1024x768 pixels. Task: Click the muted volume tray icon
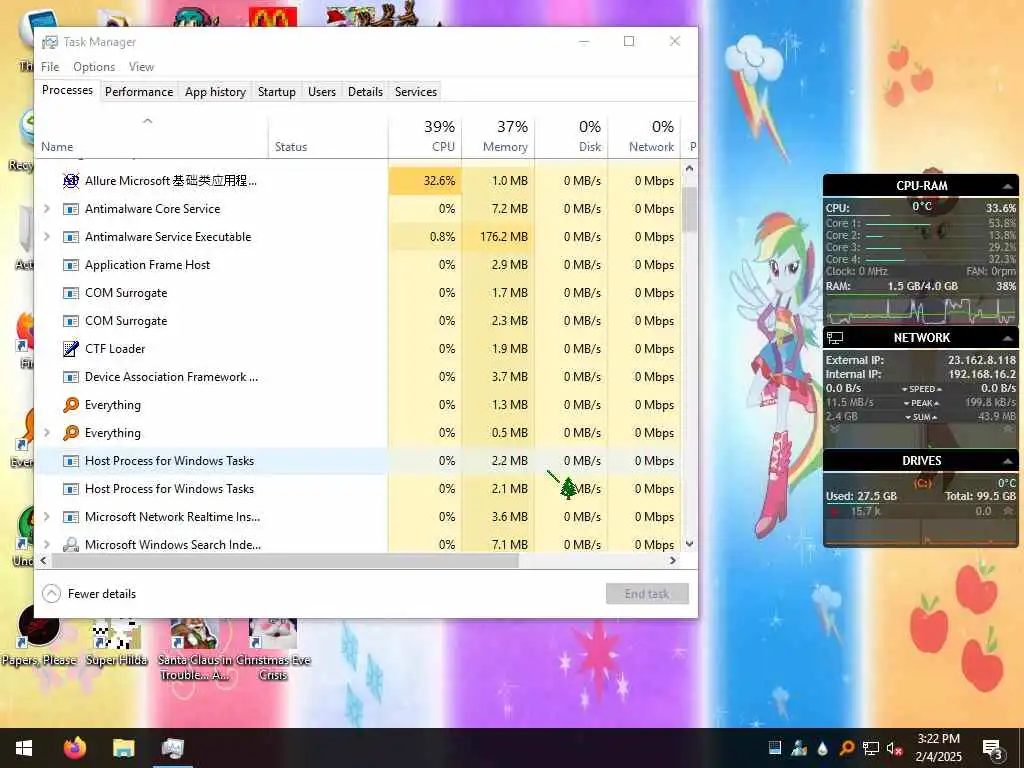pos(894,748)
